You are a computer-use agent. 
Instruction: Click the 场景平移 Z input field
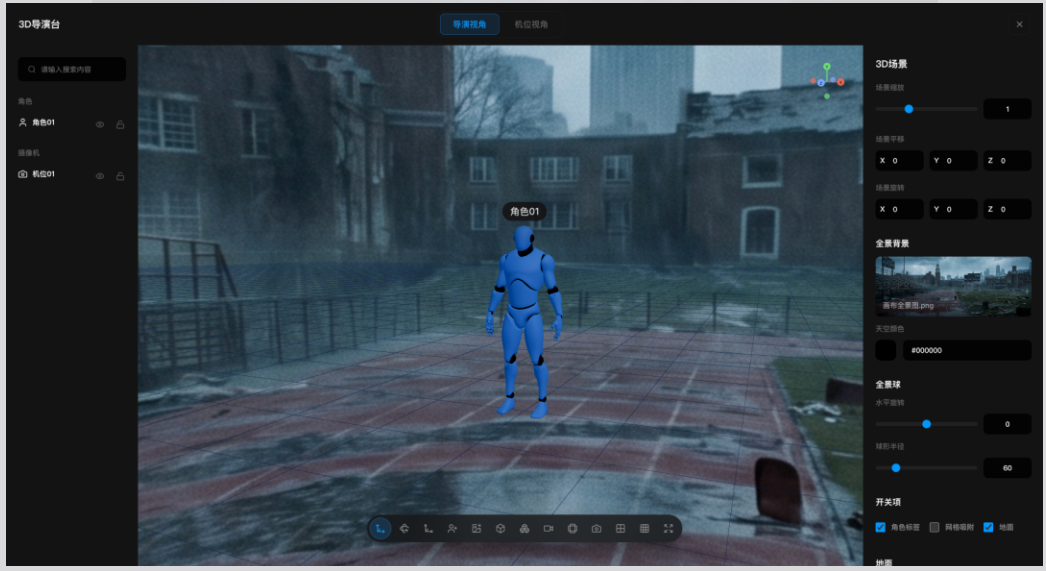(1007, 161)
